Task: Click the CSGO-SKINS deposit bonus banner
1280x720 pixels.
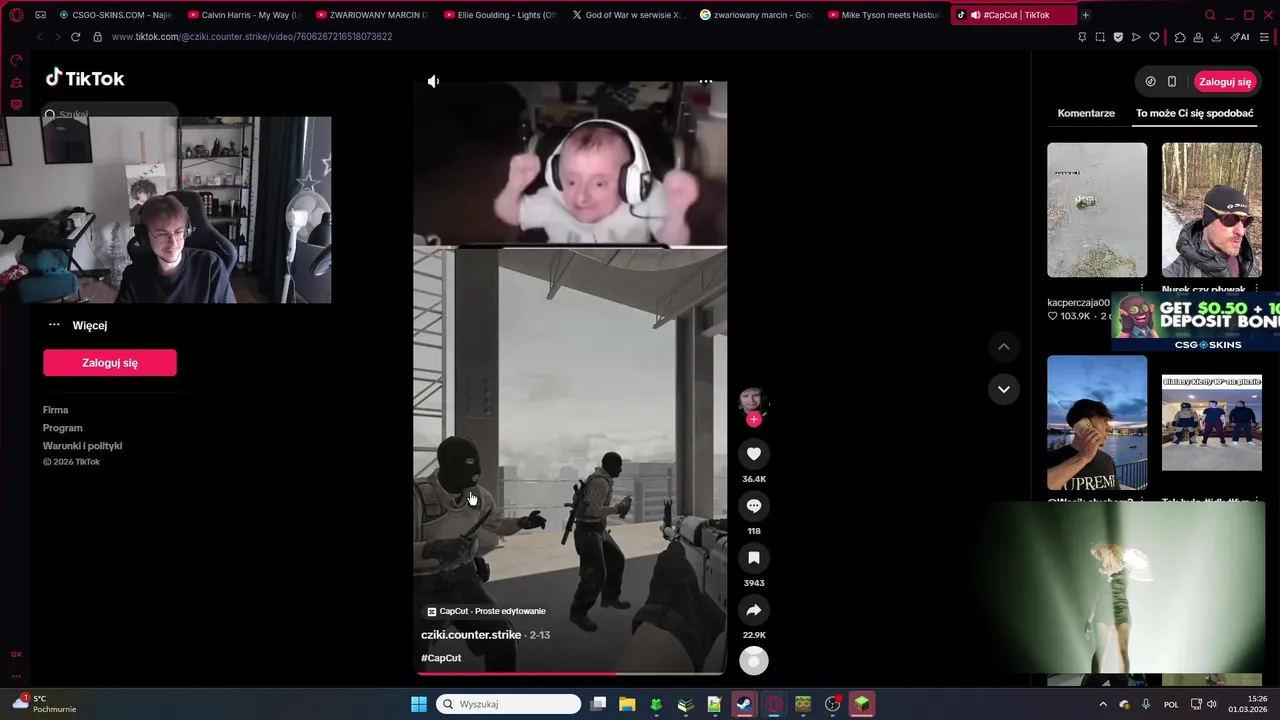Action: click(1196, 321)
